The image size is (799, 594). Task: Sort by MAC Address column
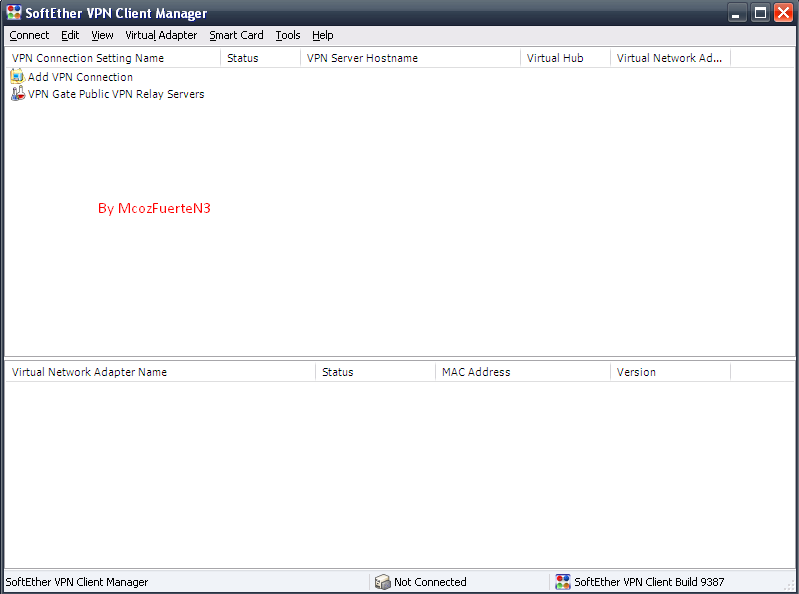(523, 372)
